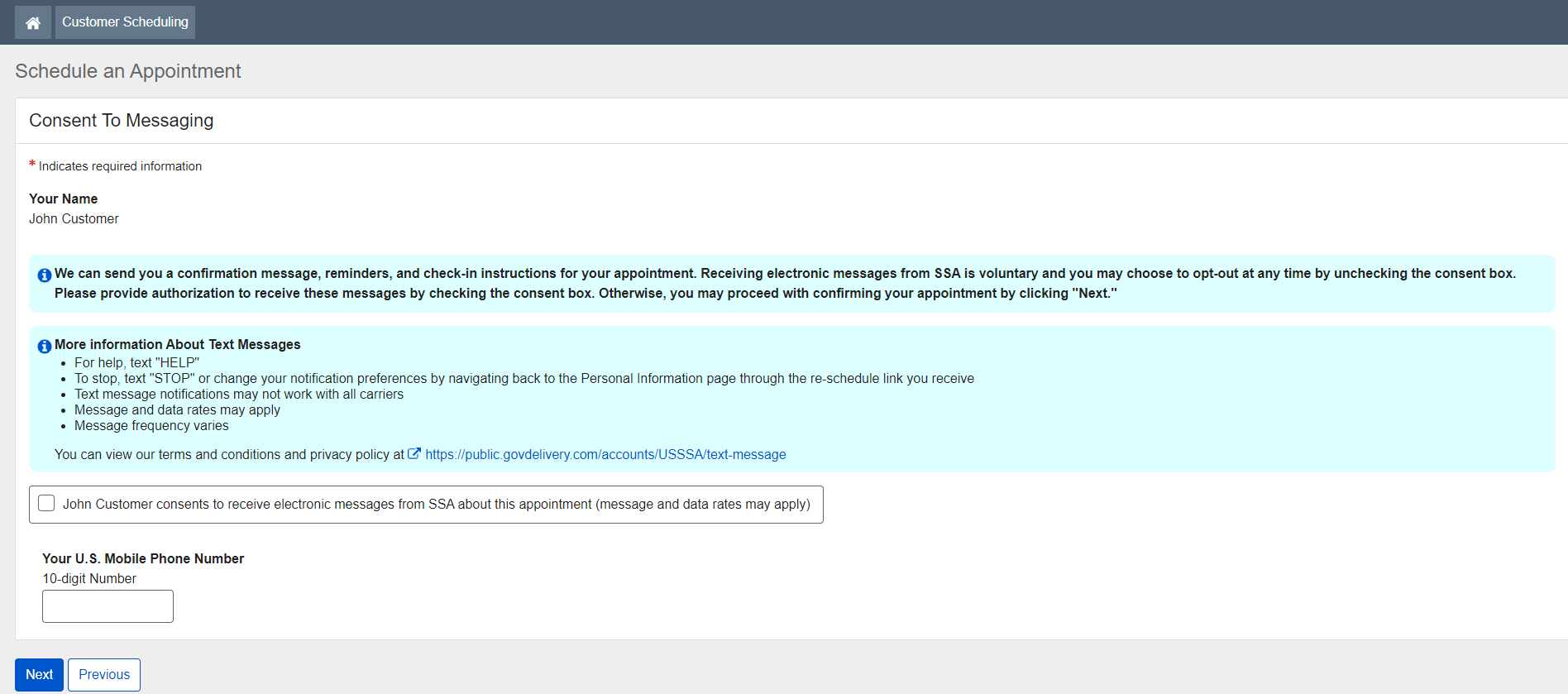Click the external link icon before the govdelivery URL
Viewport: 1568px width, 694px height.
tap(414, 454)
